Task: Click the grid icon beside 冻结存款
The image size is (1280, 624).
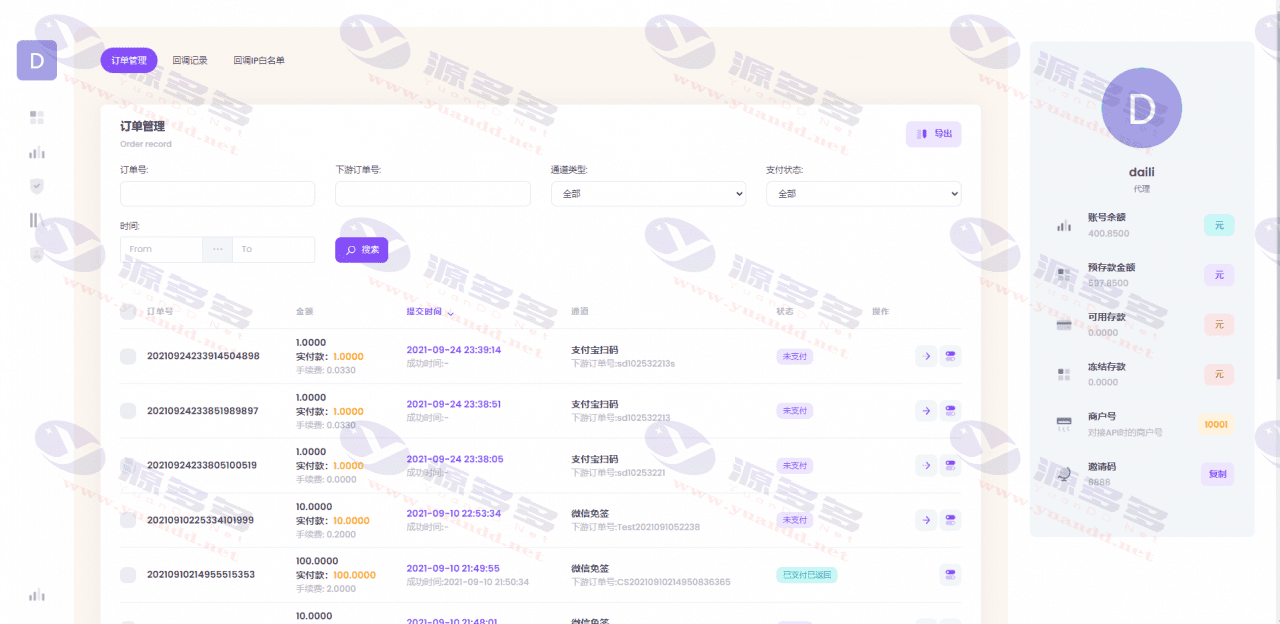Action: 1064,374
